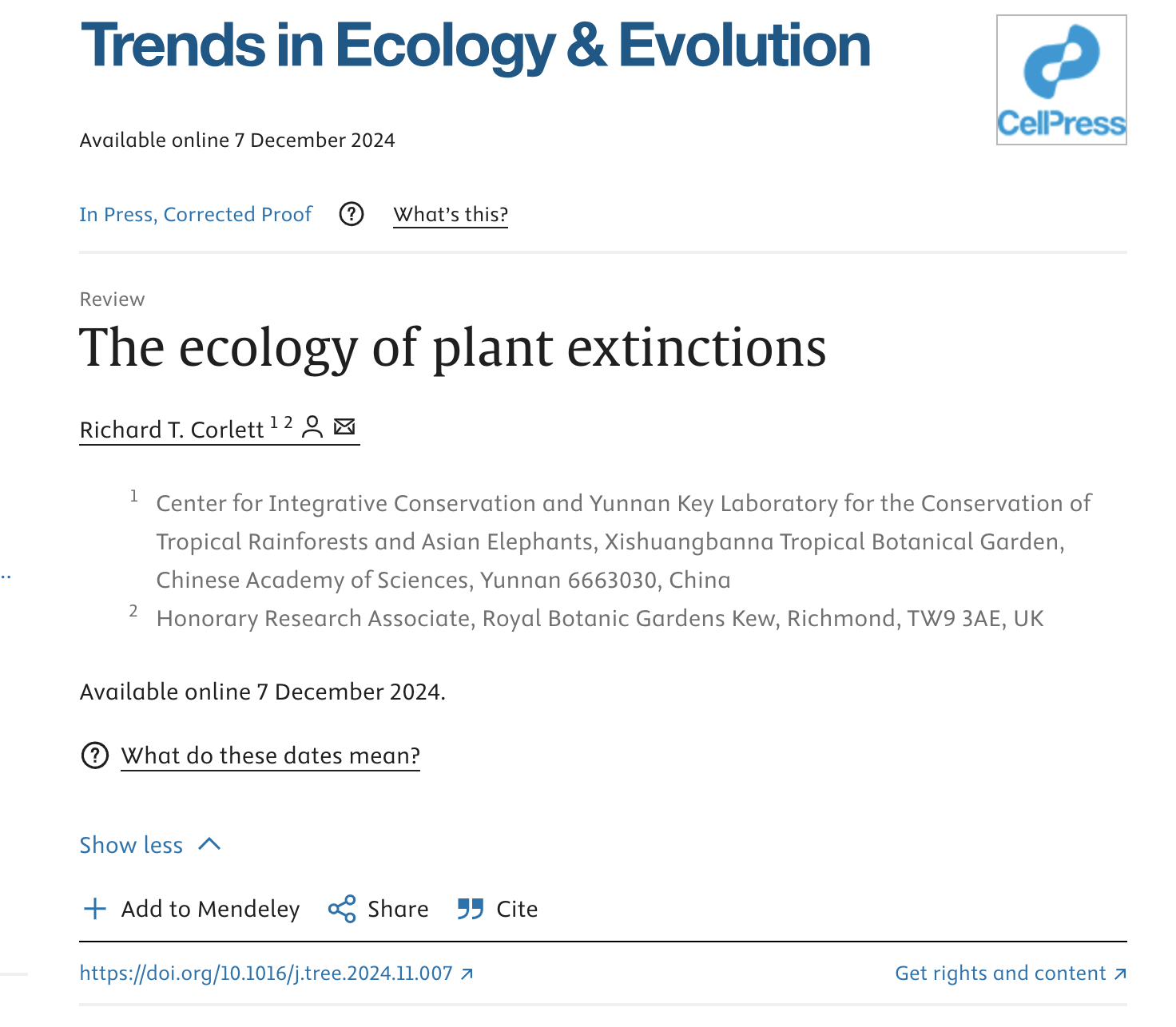Click the CellPress logo
This screenshot has height=1027, width=1176.
[1061, 80]
